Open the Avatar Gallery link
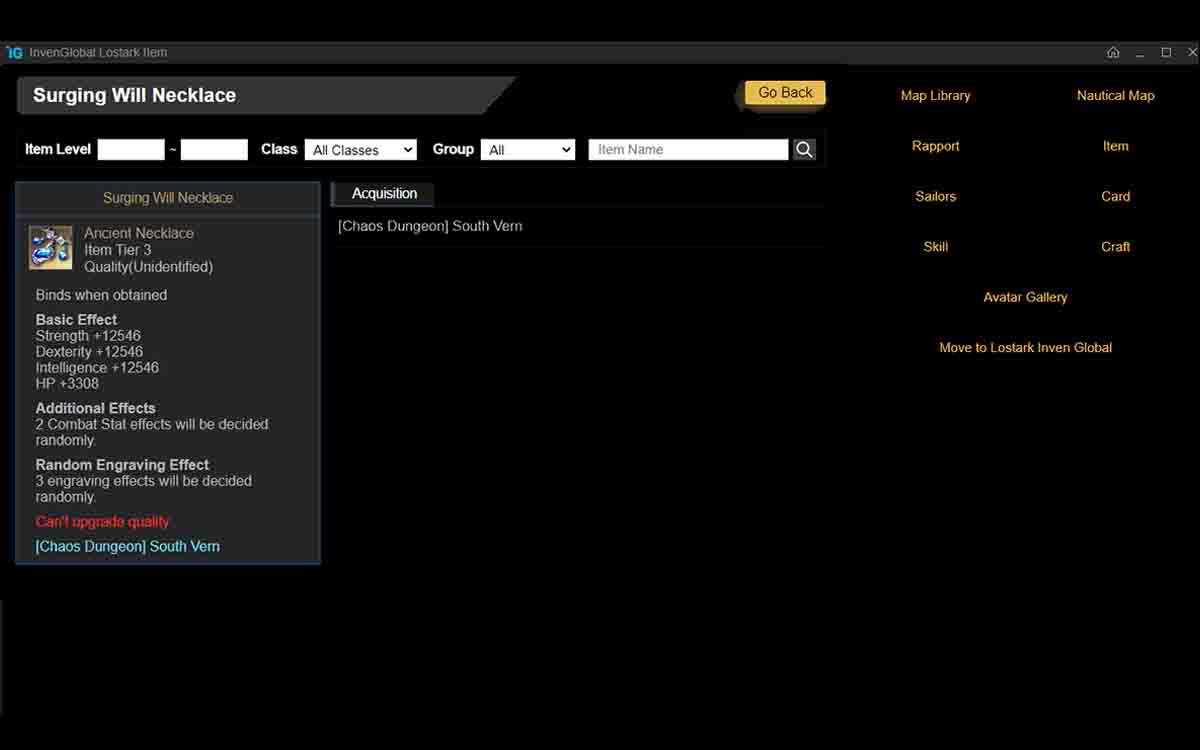The height and width of the screenshot is (750, 1200). coord(1025,298)
